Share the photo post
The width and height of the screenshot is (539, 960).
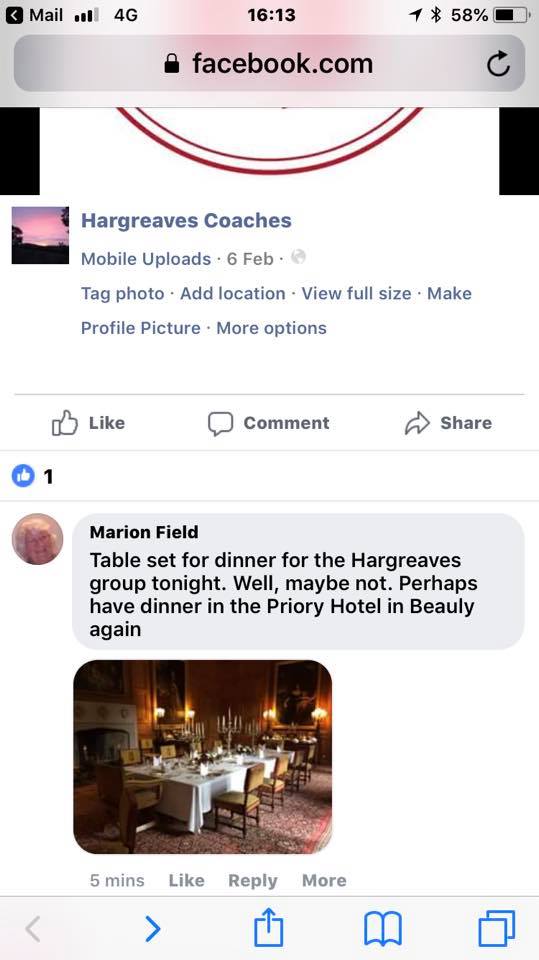(x=448, y=423)
